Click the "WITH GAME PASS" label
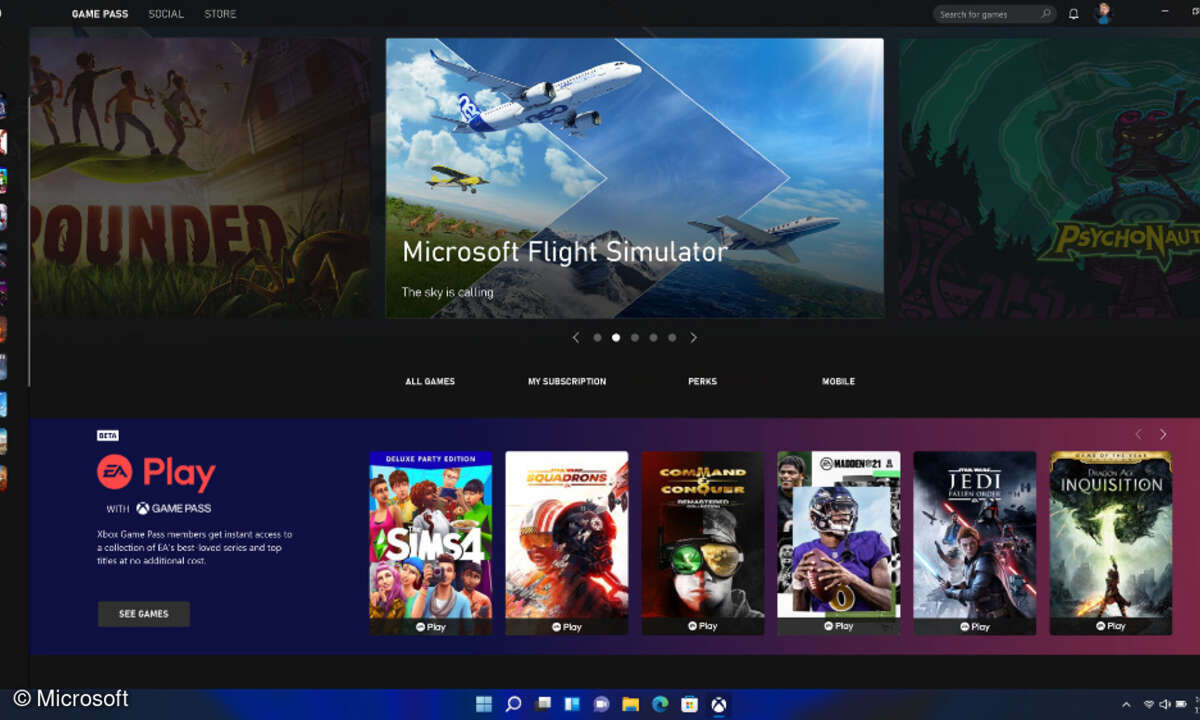The height and width of the screenshot is (720, 1200). (159, 508)
